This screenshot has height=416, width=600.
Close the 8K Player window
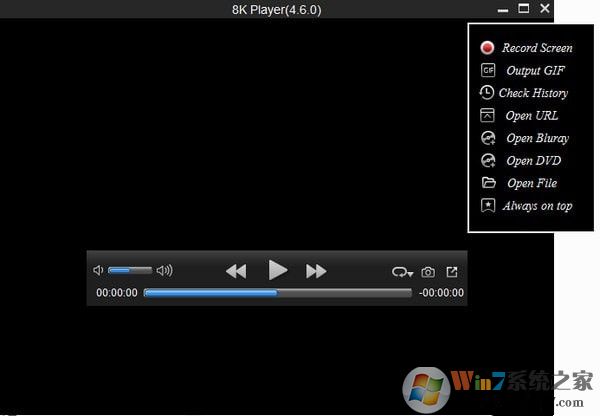coord(545,8)
